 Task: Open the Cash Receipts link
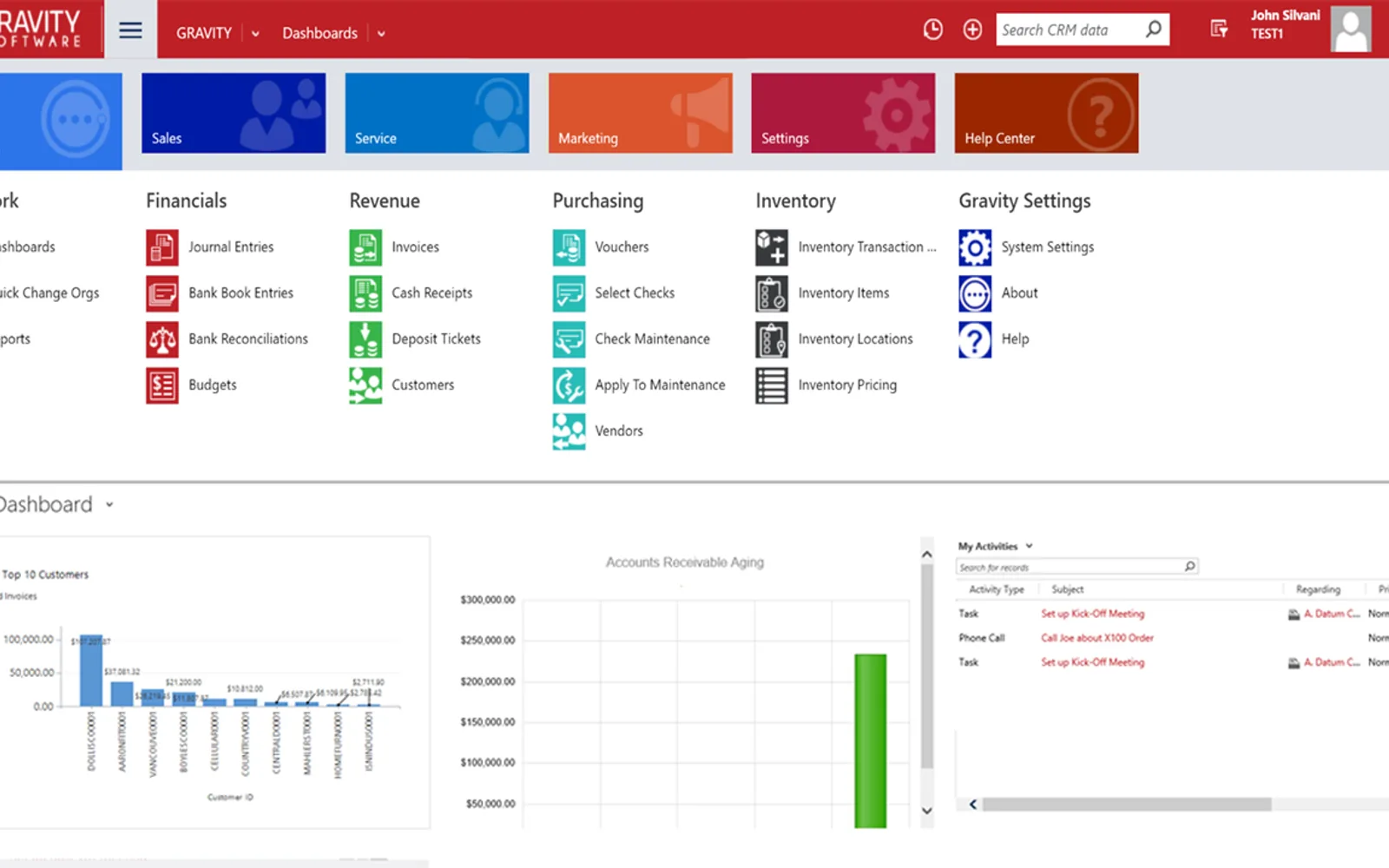432,293
